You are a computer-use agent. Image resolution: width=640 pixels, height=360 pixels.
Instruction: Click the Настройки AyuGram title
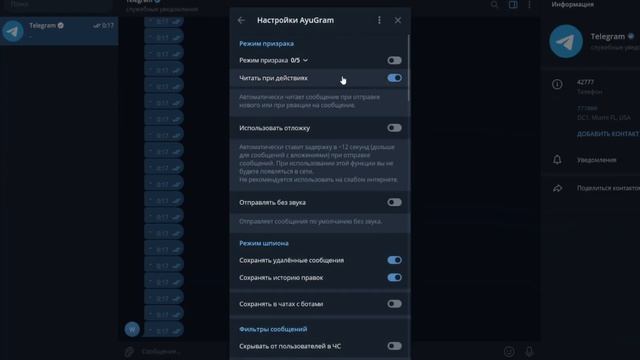pyautogui.click(x=296, y=20)
